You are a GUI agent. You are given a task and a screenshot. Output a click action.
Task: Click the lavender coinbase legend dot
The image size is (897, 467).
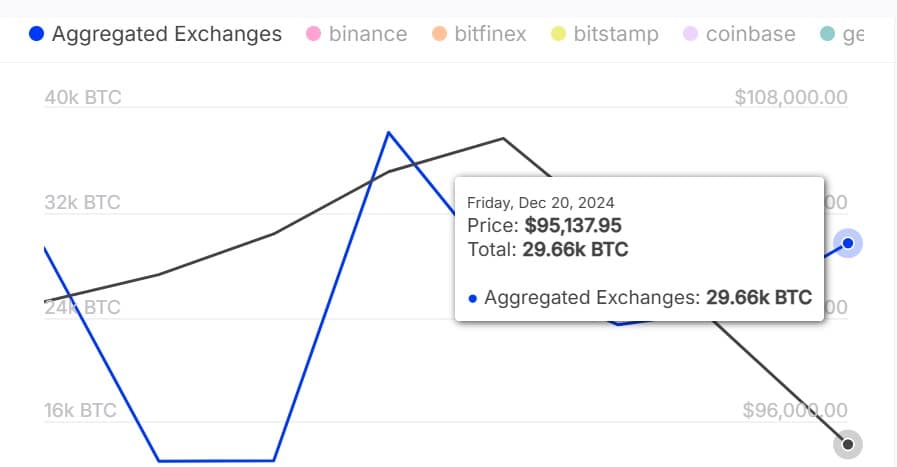(x=690, y=34)
